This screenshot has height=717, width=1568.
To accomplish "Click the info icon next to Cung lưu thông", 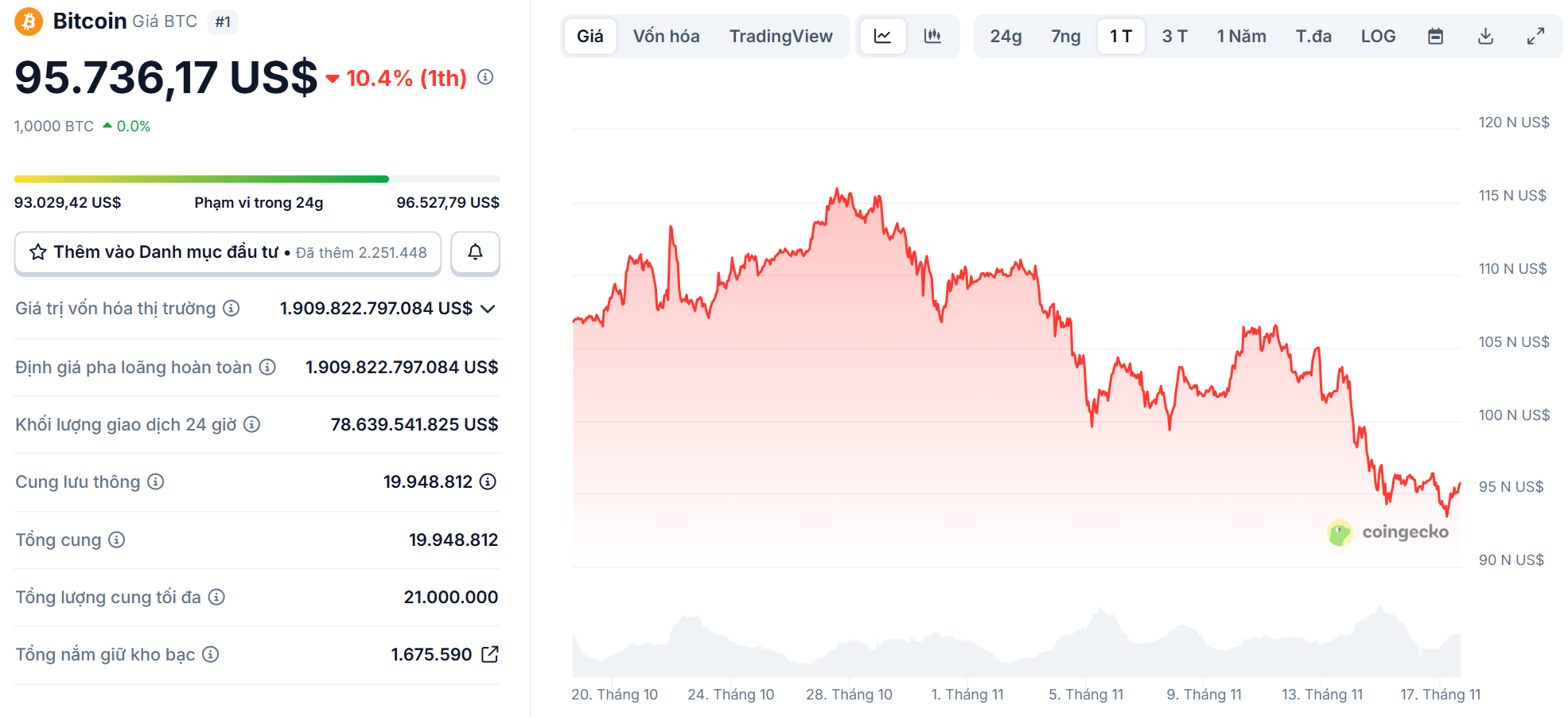I will (x=156, y=481).
